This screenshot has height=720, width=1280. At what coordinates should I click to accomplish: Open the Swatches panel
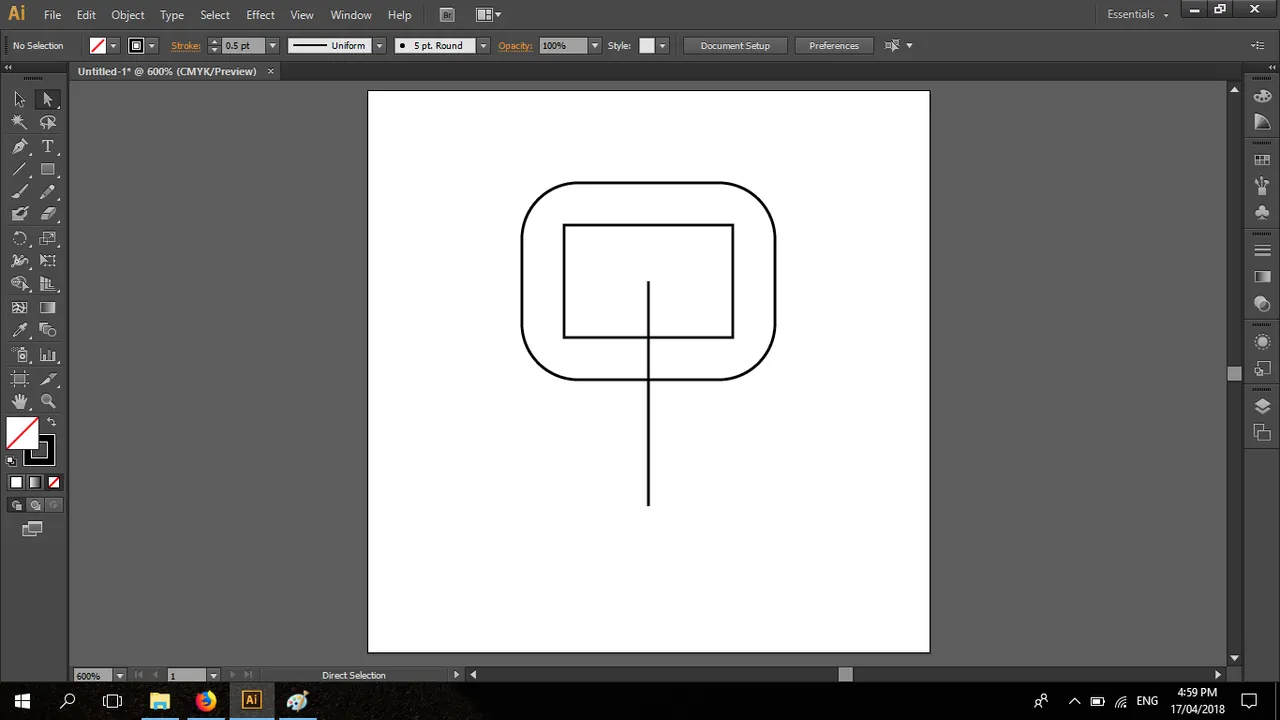[x=1262, y=160]
